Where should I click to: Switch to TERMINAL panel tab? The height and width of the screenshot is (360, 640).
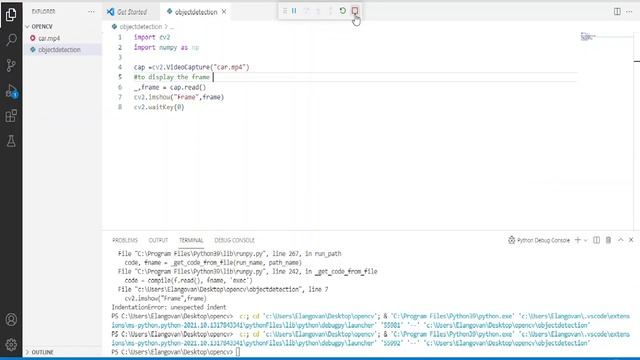[x=191, y=240]
